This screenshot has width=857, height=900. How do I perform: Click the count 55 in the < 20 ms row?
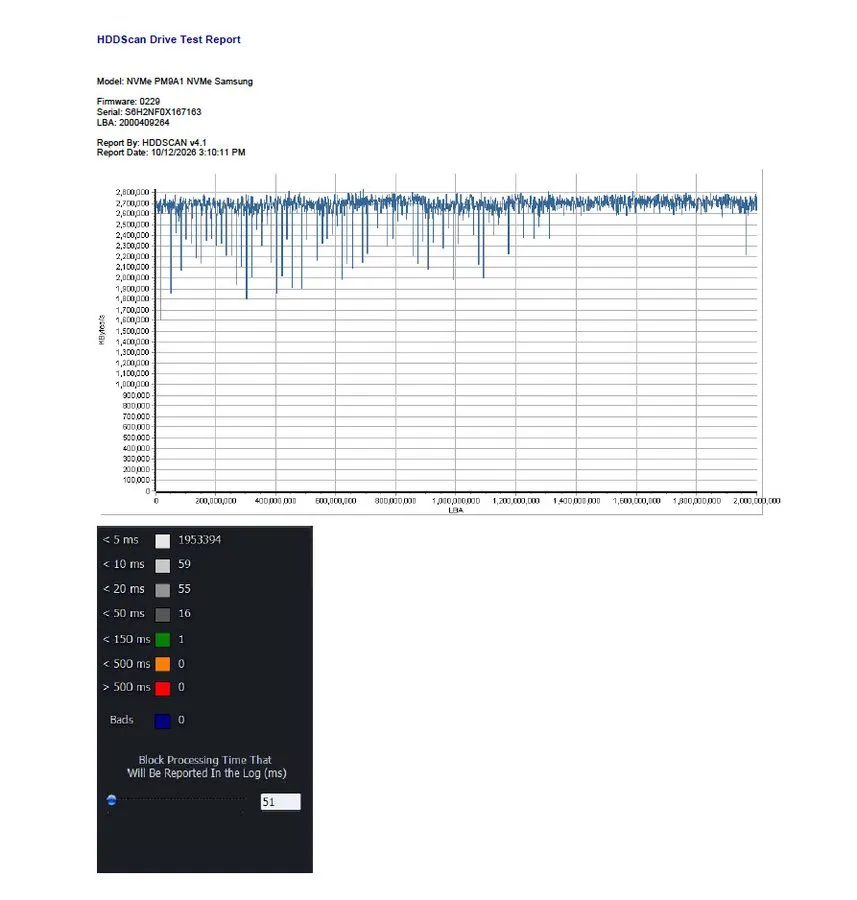184,589
